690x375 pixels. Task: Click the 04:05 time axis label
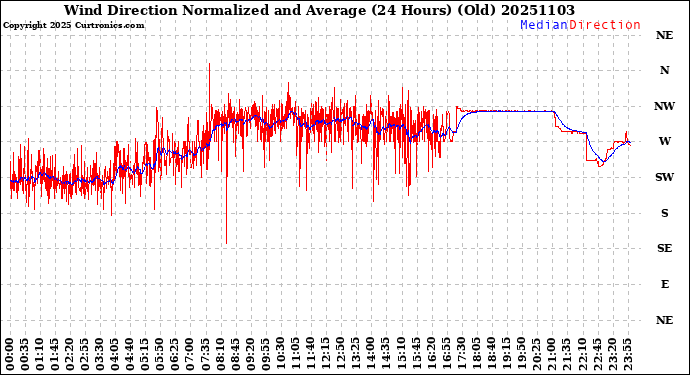tap(115, 355)
